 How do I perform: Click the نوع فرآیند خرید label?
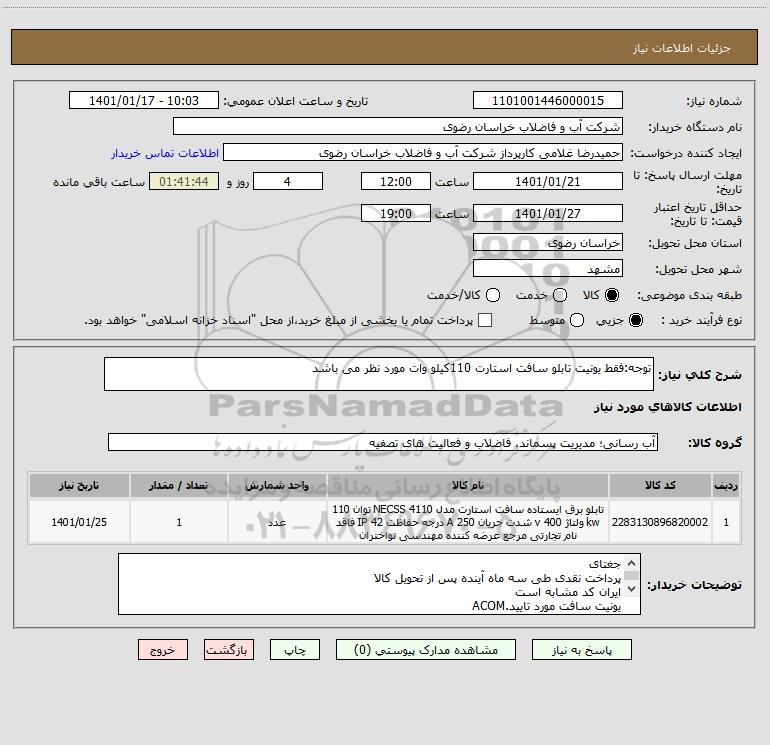pyautogui.click(x=701, y=320)
